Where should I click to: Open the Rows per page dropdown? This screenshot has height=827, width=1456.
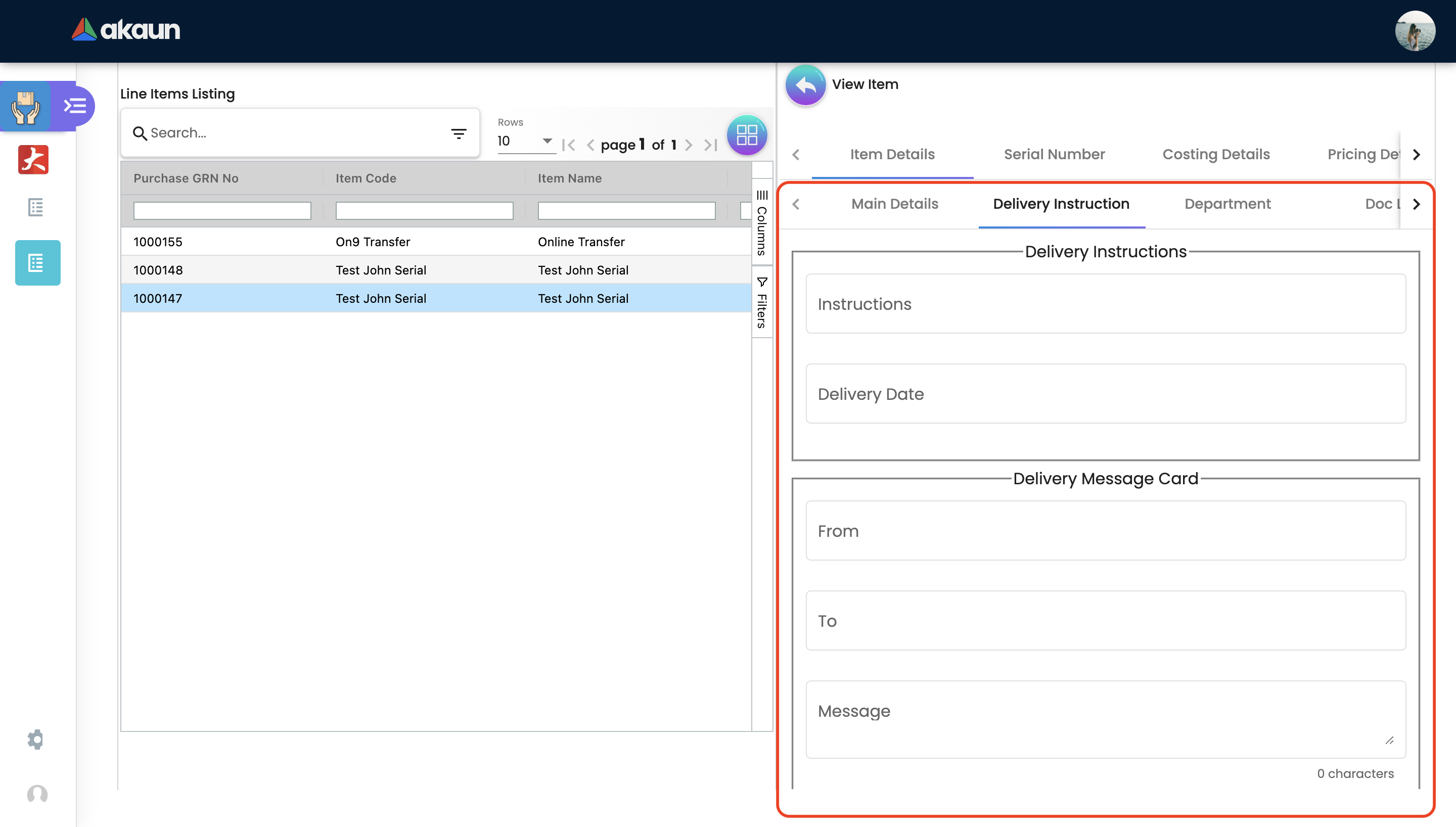tap(525, 141)
